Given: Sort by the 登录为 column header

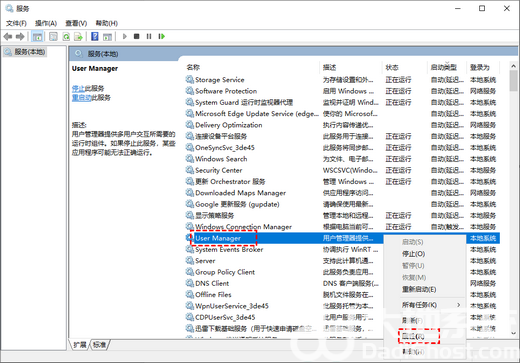Looking at the screenshot, I should pos(480,67).
